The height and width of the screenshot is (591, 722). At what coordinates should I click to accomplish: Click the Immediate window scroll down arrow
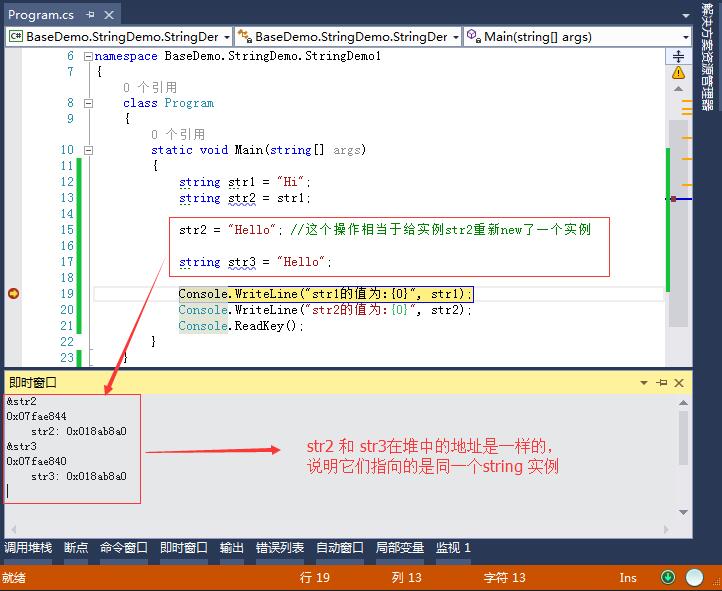683,512
